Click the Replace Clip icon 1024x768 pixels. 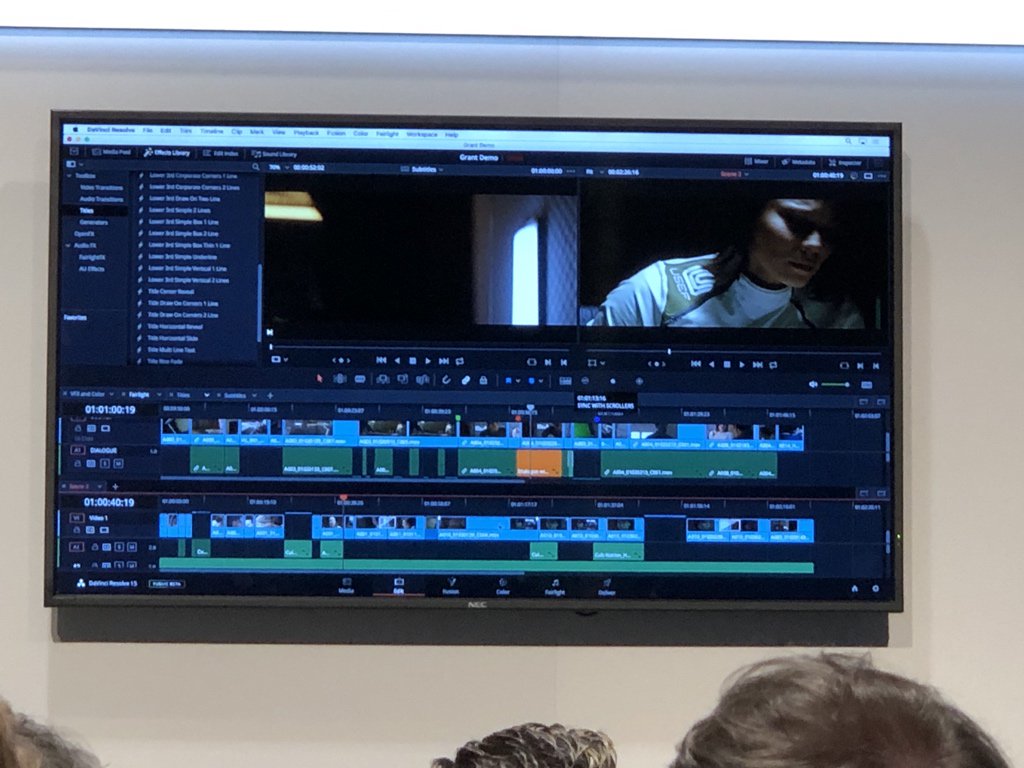click(423, 379)
